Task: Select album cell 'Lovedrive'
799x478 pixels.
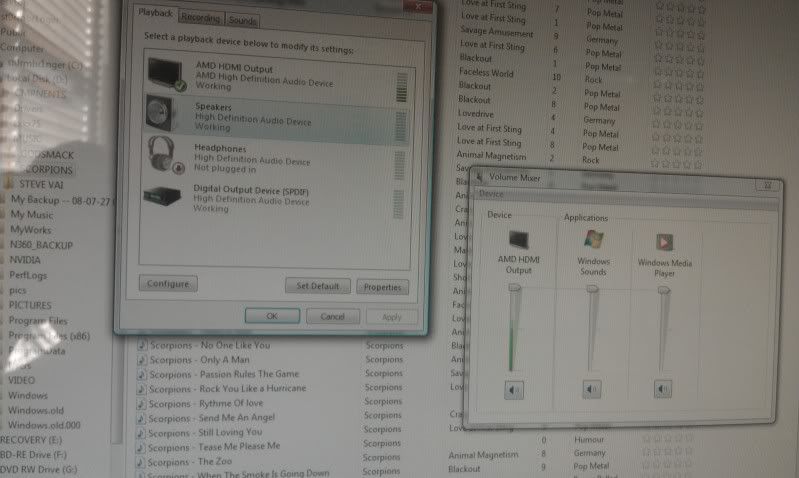Action: [x=475, y=114]
